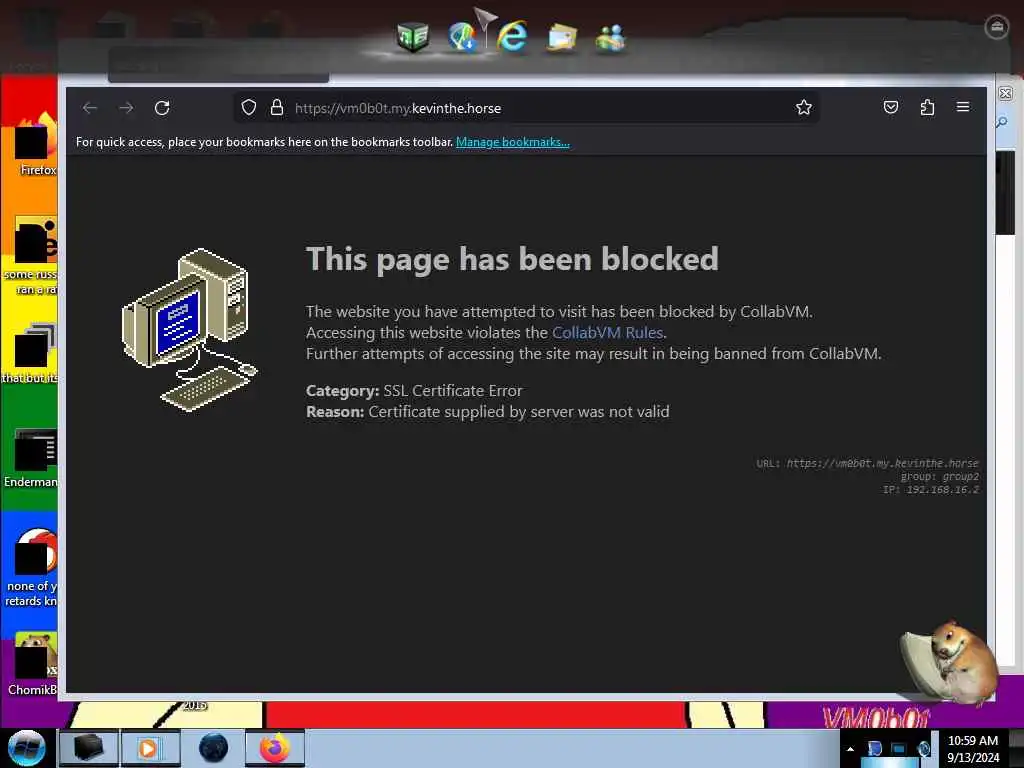
Task: Click the 'Certificate supplied by server' reason text
Action: coord(519,411)
